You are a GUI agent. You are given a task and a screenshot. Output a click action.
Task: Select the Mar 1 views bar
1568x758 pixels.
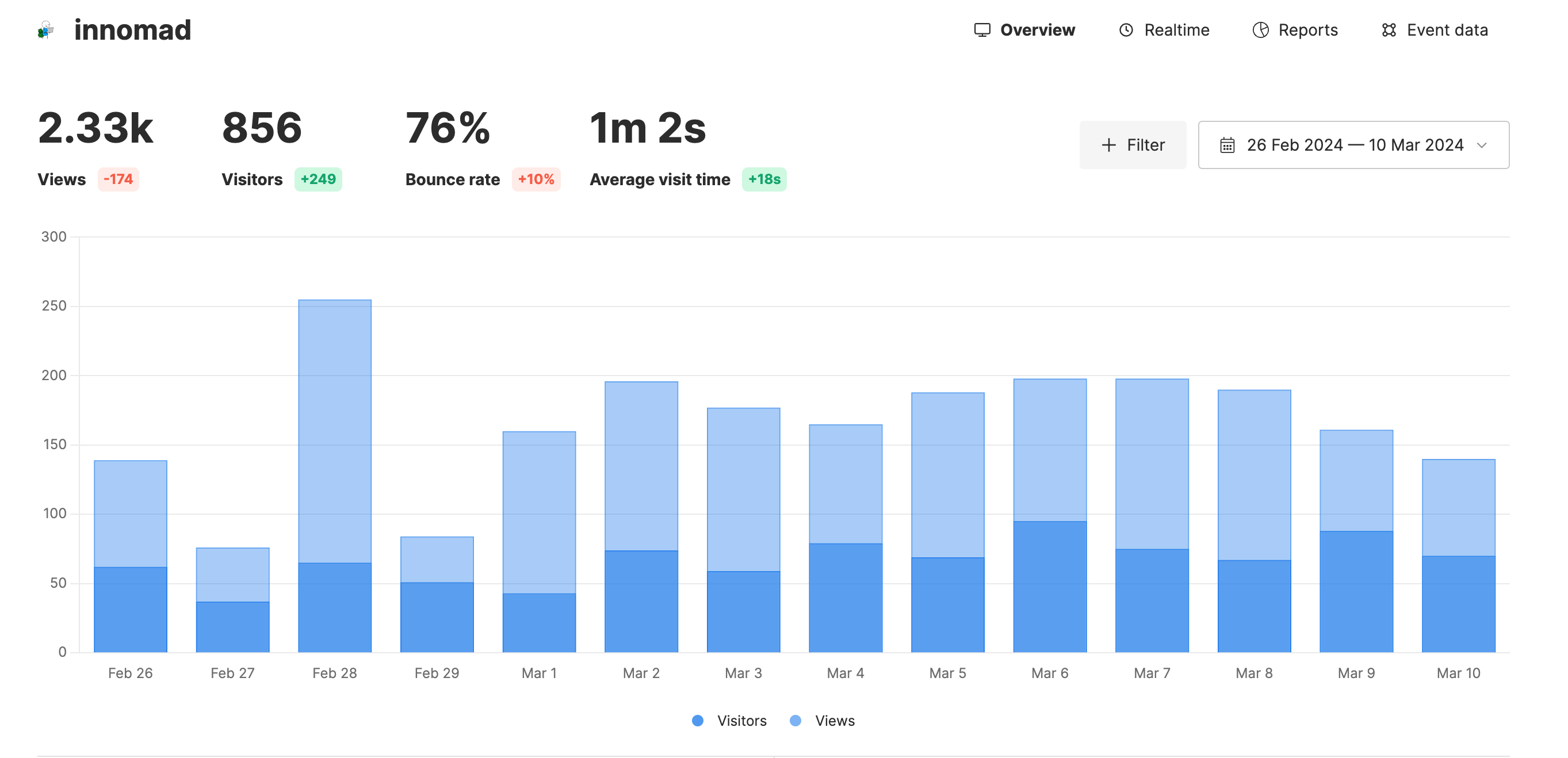pos(540,512)
